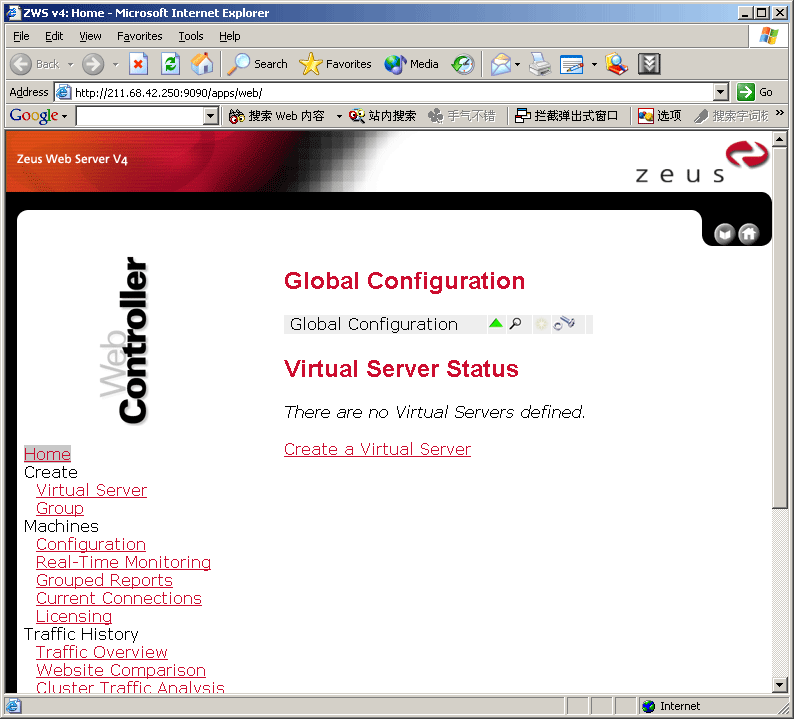Click the Zeus logo top right

[x=702, y=162]
